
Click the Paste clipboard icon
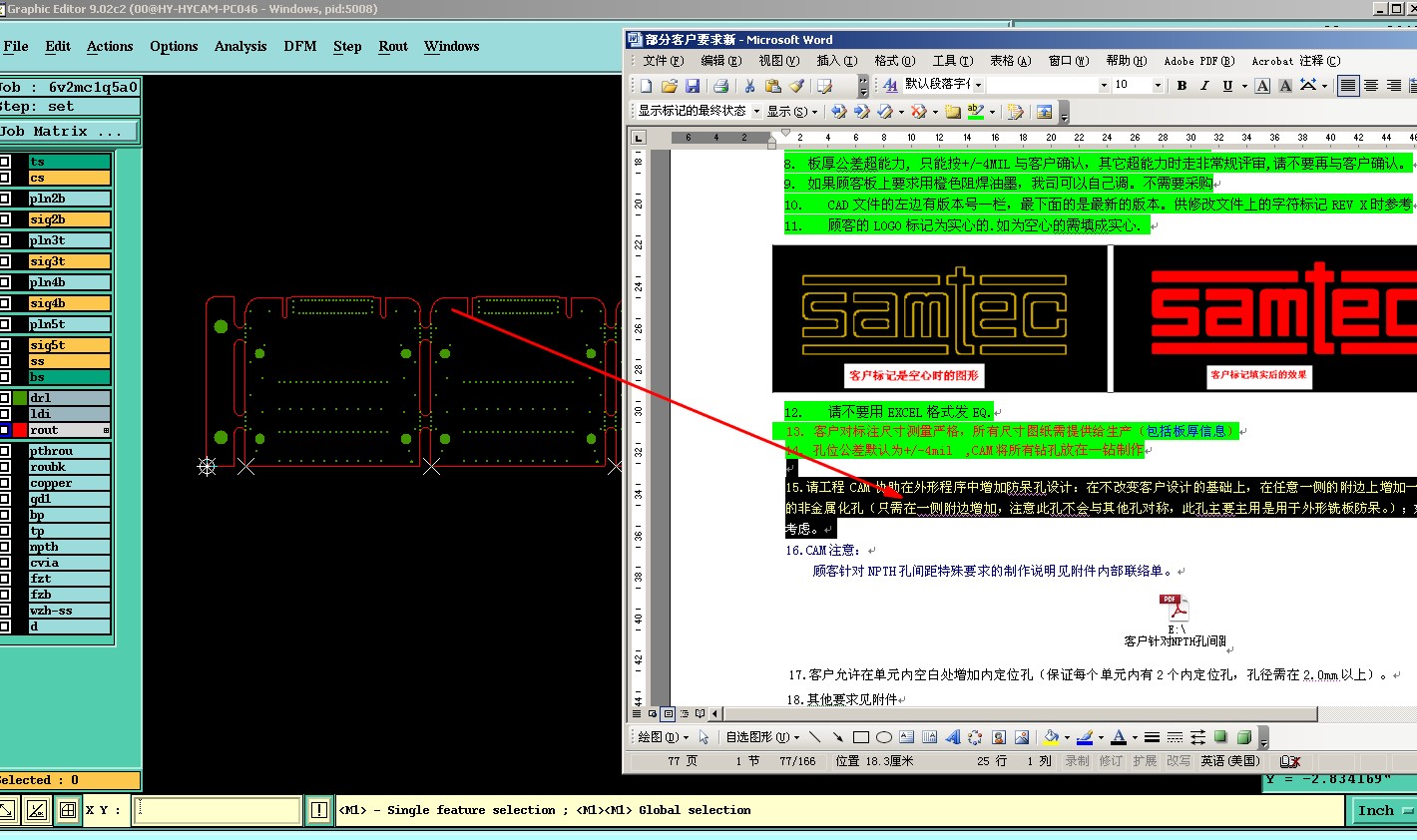pos(772,86)
